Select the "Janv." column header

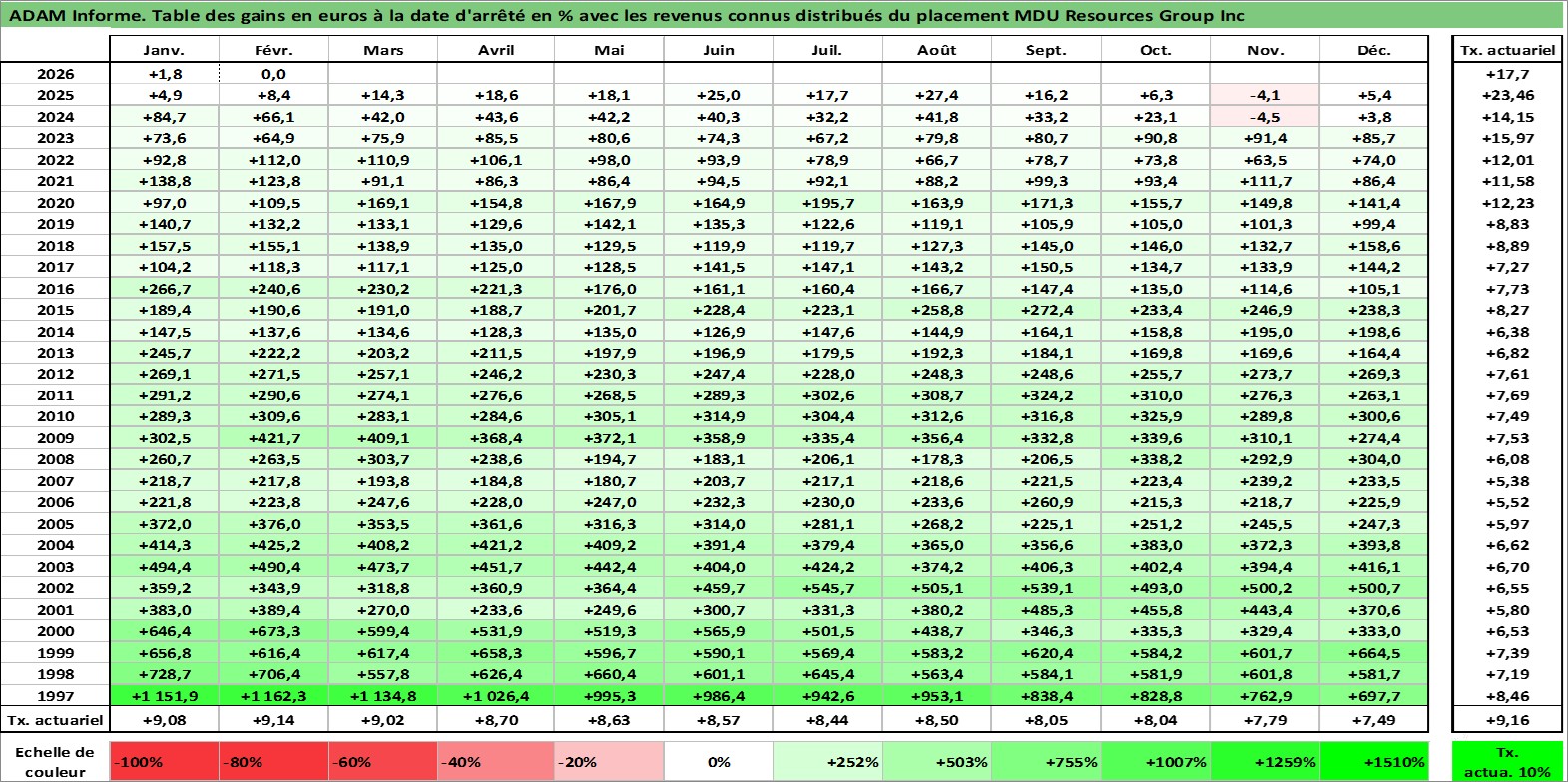(164, 50)
